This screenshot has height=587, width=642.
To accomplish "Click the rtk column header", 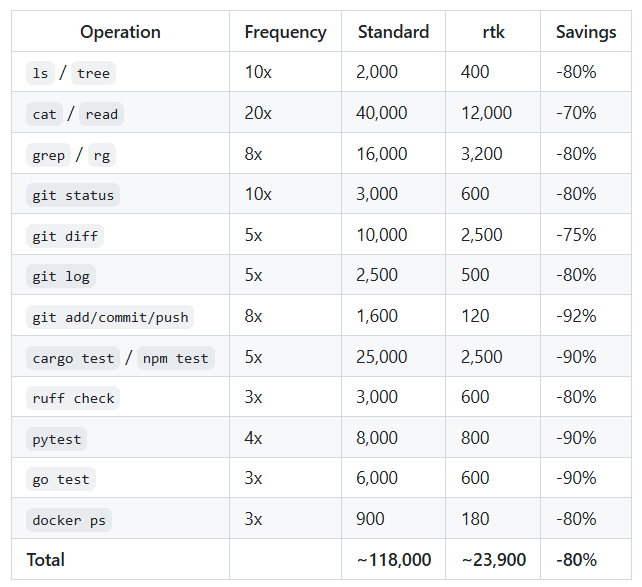I will point(493,32).
